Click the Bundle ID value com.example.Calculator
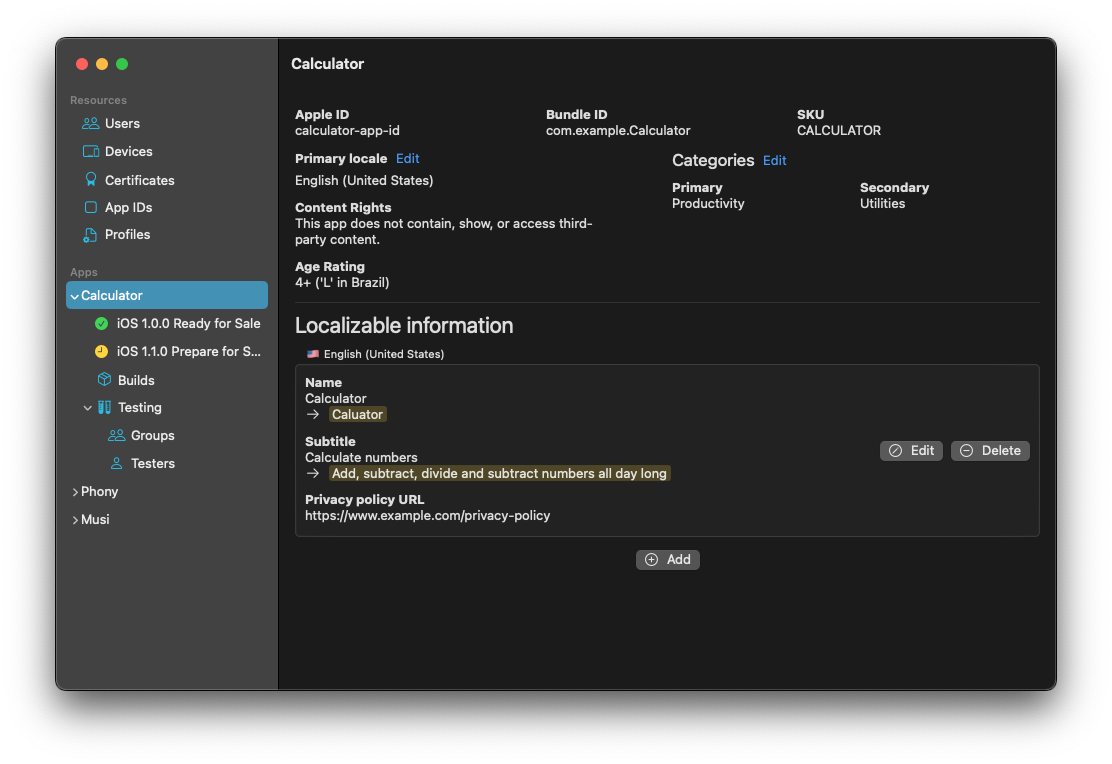 coord(618,131)
